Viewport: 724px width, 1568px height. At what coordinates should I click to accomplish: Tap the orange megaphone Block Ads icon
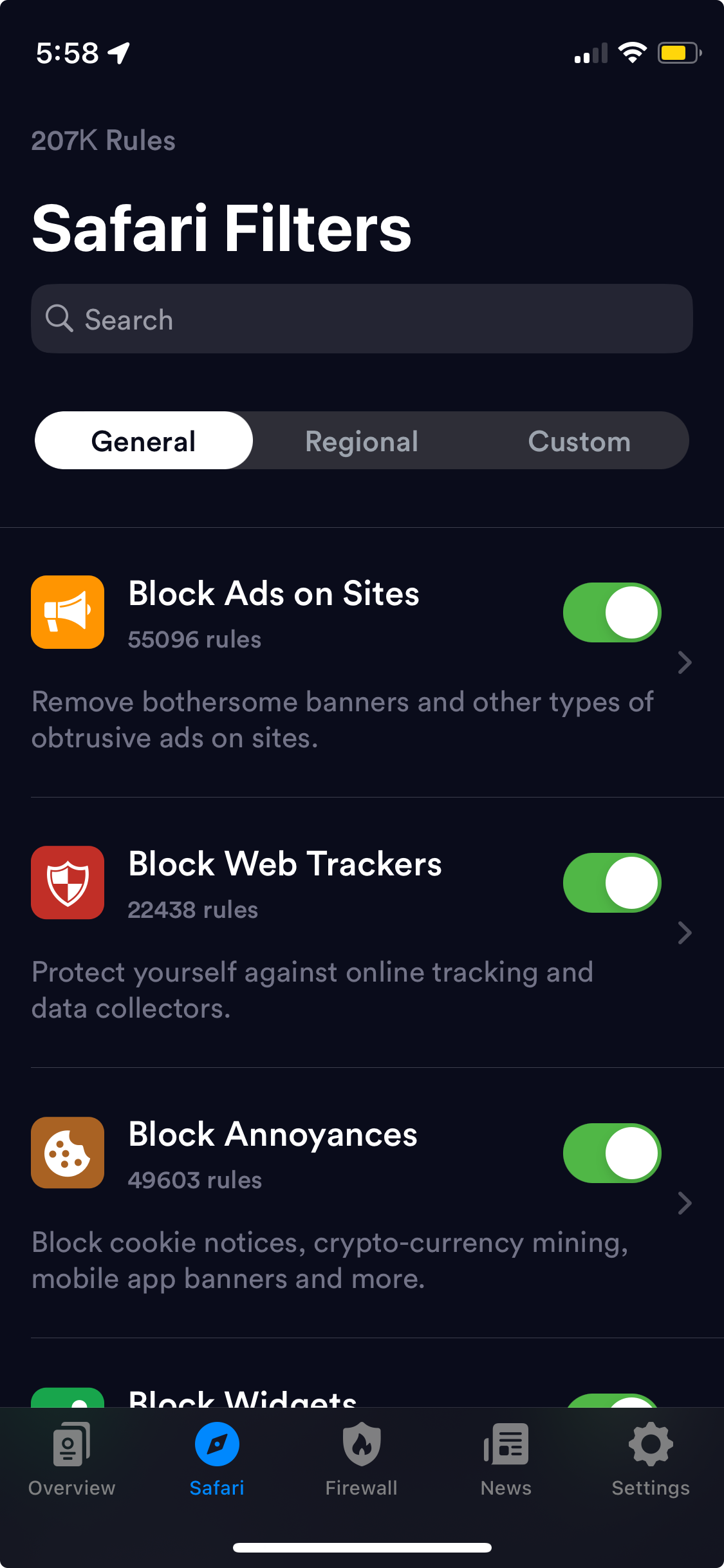coord(68,612)
